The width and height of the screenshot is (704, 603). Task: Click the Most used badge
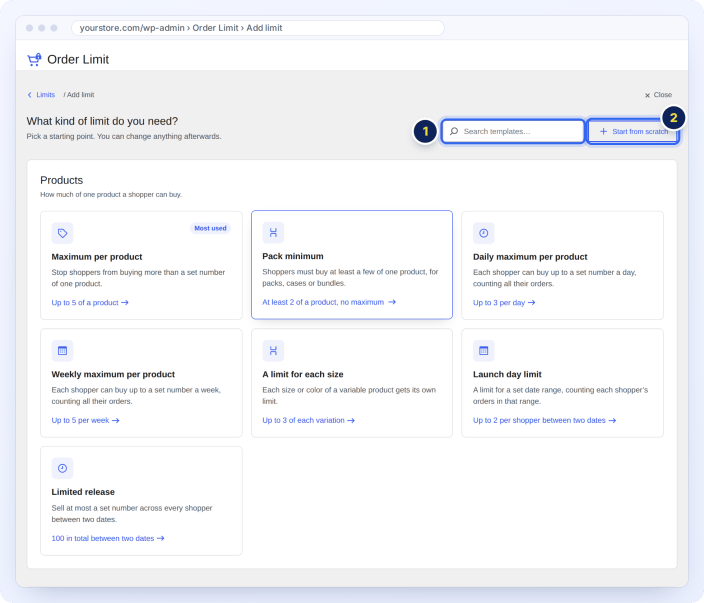(x=210, y=228)
